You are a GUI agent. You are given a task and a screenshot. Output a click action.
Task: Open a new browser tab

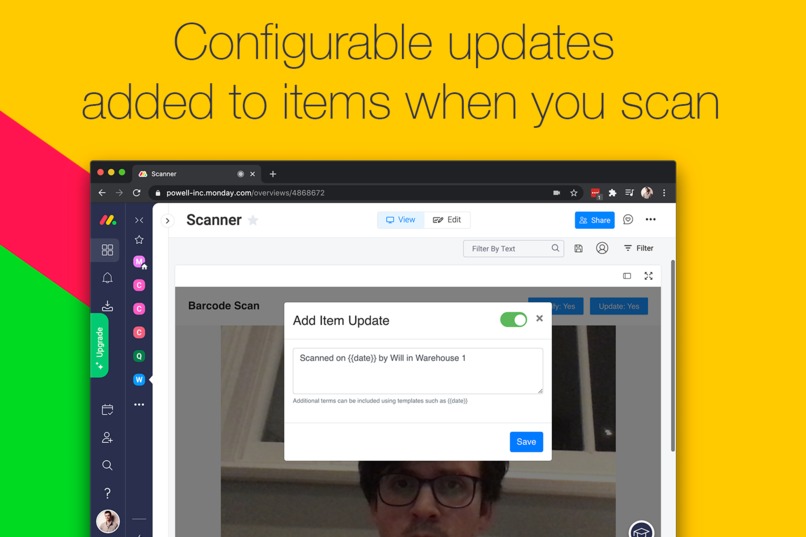[x=273, y=174]
